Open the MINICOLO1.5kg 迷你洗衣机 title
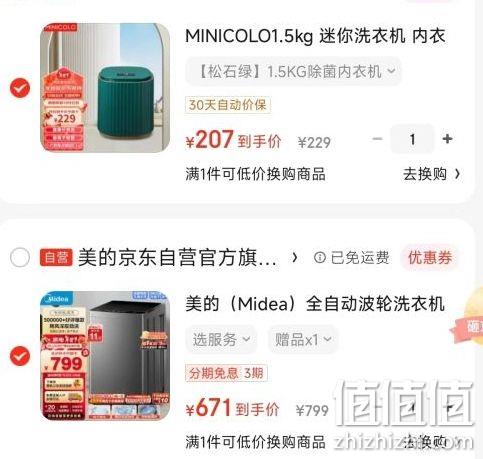The height and width of the screenshot is (459, 483). coord(315,36)
